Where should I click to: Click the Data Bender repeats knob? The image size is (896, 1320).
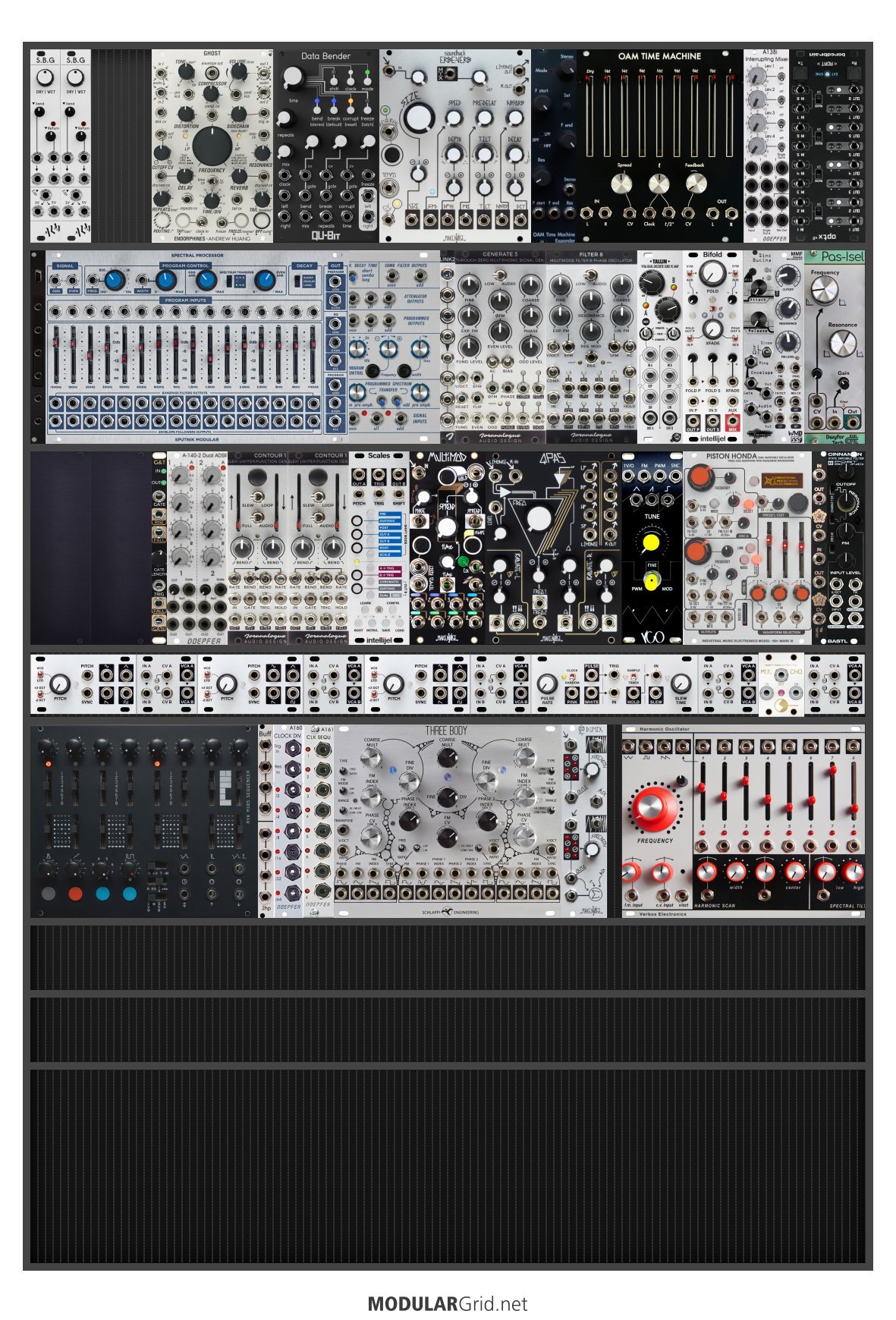pyautogui.click(x=286, y=118)
